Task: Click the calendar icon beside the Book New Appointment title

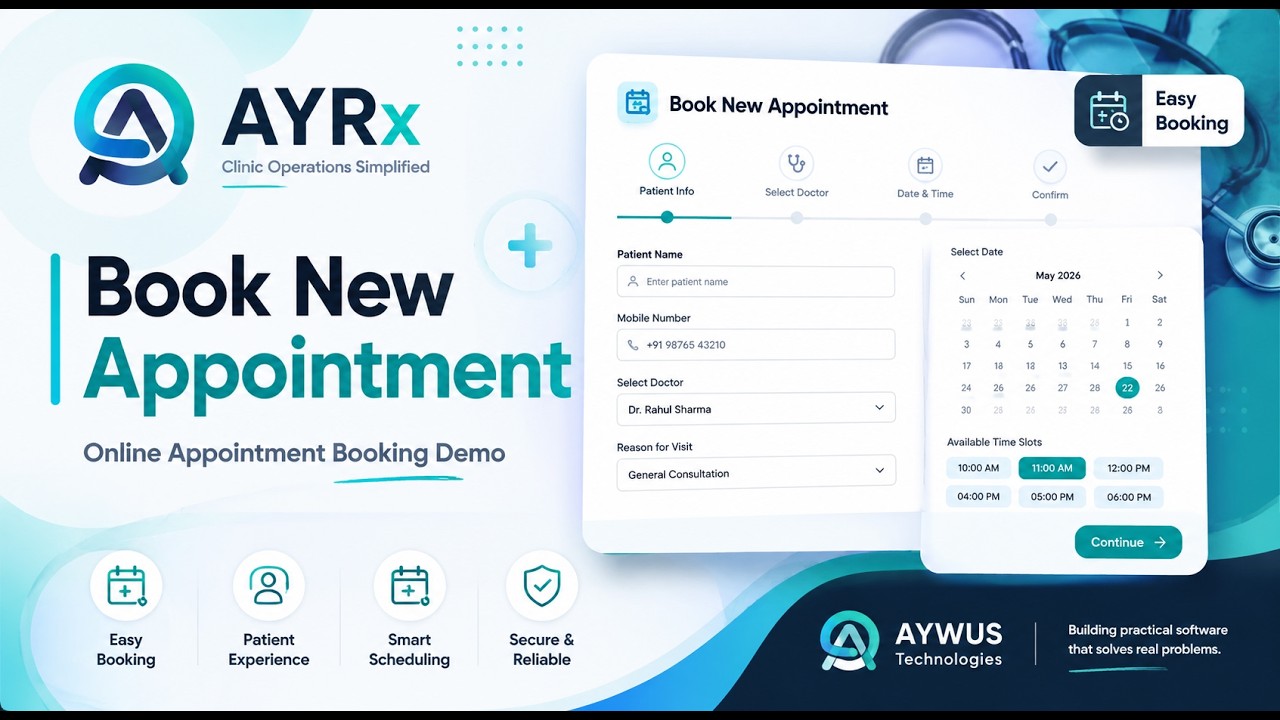Action: pyautogui.click(x=637, y=103)
